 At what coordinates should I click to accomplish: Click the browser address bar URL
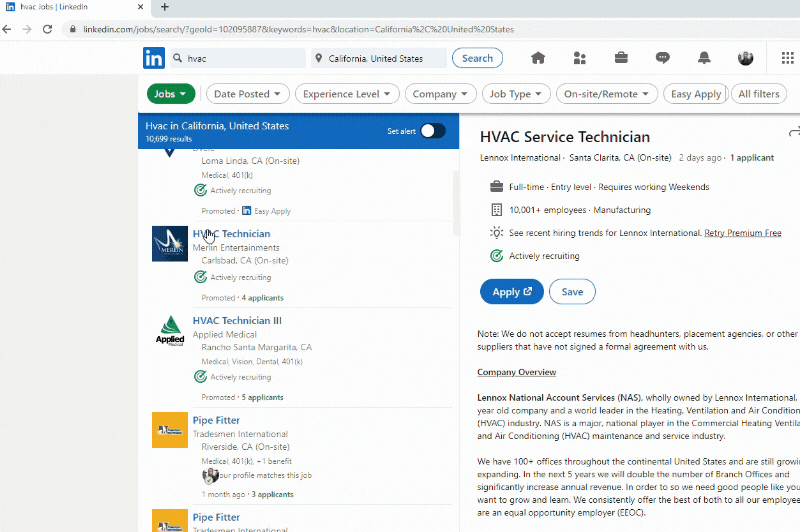coord(298,30)
